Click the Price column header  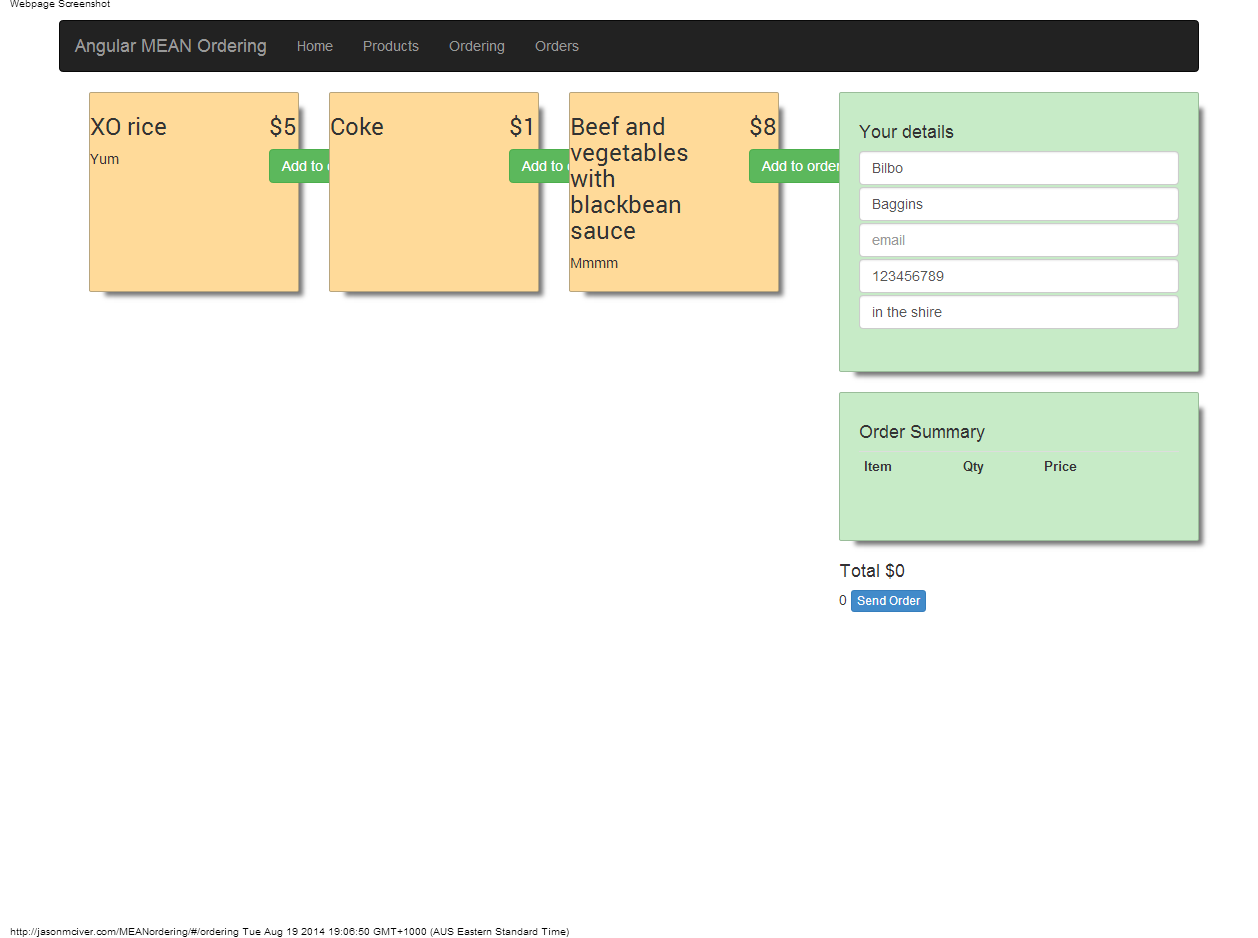(x=1060, y=467)
